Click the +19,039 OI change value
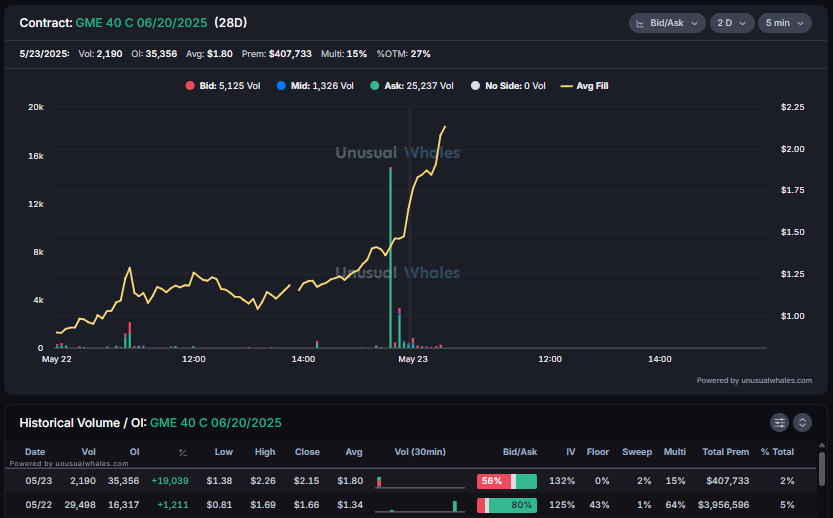Image resolution: width=833 pixels, height=518 pixels. pyautogui.click(x=170, y=481)
